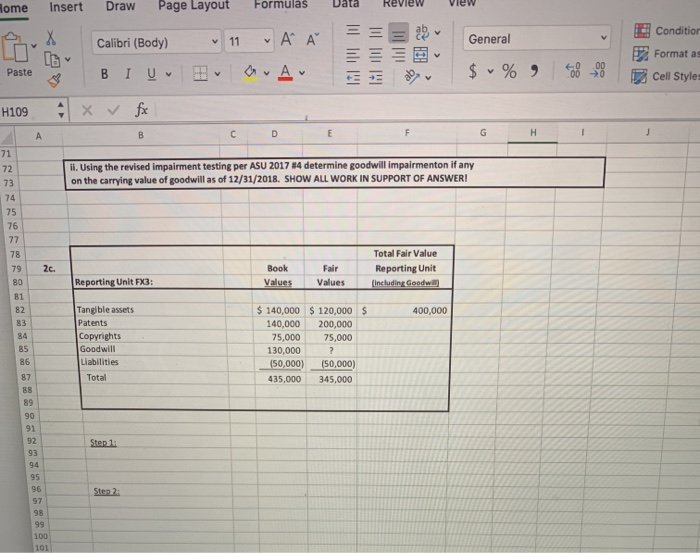Expand Merge options arrow
The image size is (700, 553).
(x=437, y=55)
